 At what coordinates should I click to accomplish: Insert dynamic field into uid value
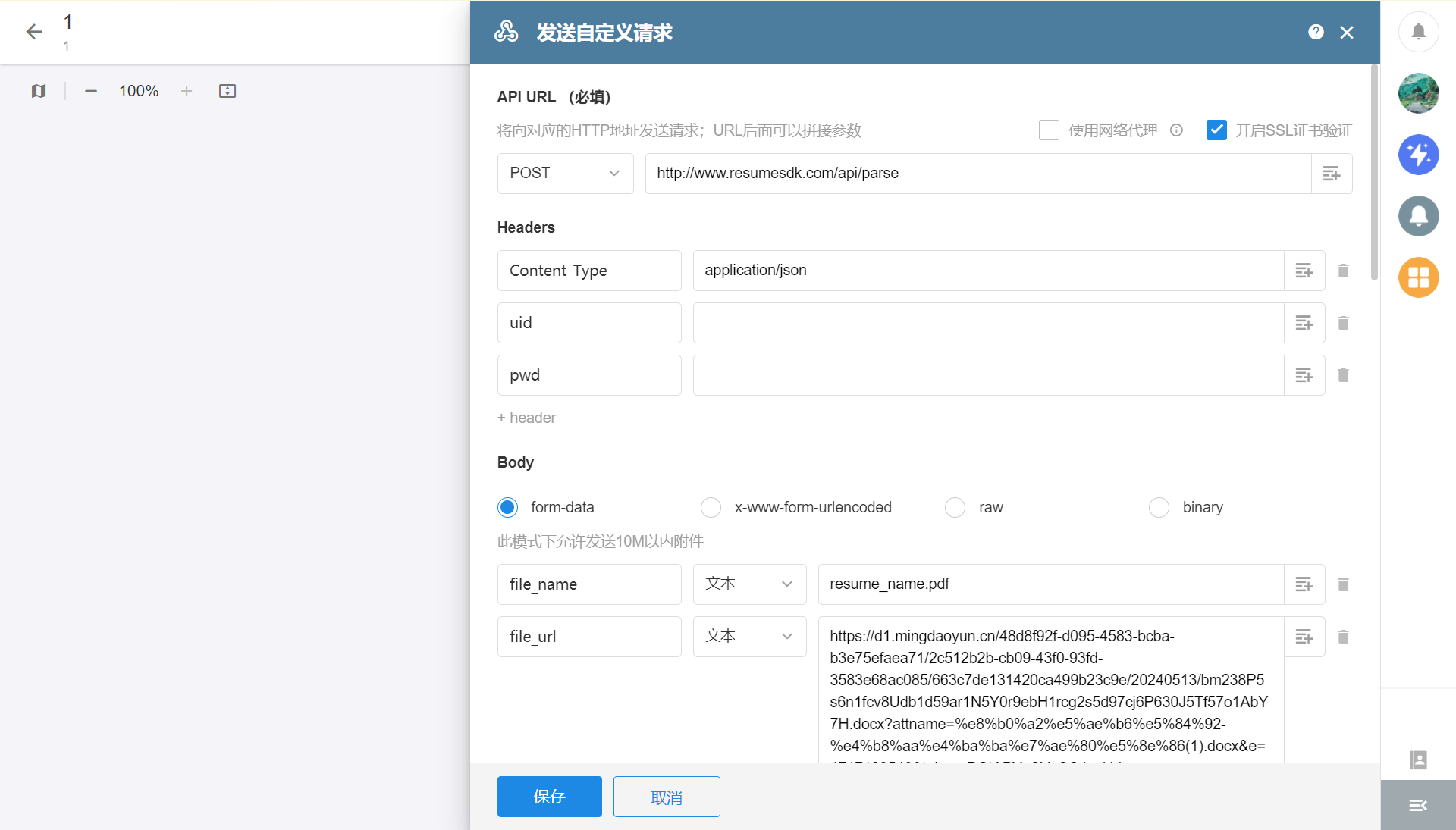[1304, 323]
